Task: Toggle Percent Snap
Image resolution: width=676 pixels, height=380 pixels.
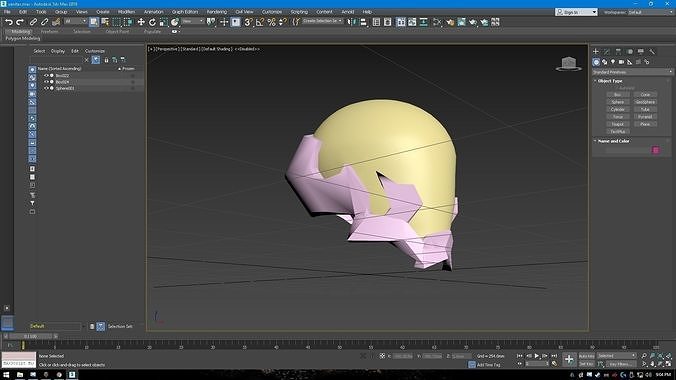Action: pyautogui.click(x=271, y=22)
